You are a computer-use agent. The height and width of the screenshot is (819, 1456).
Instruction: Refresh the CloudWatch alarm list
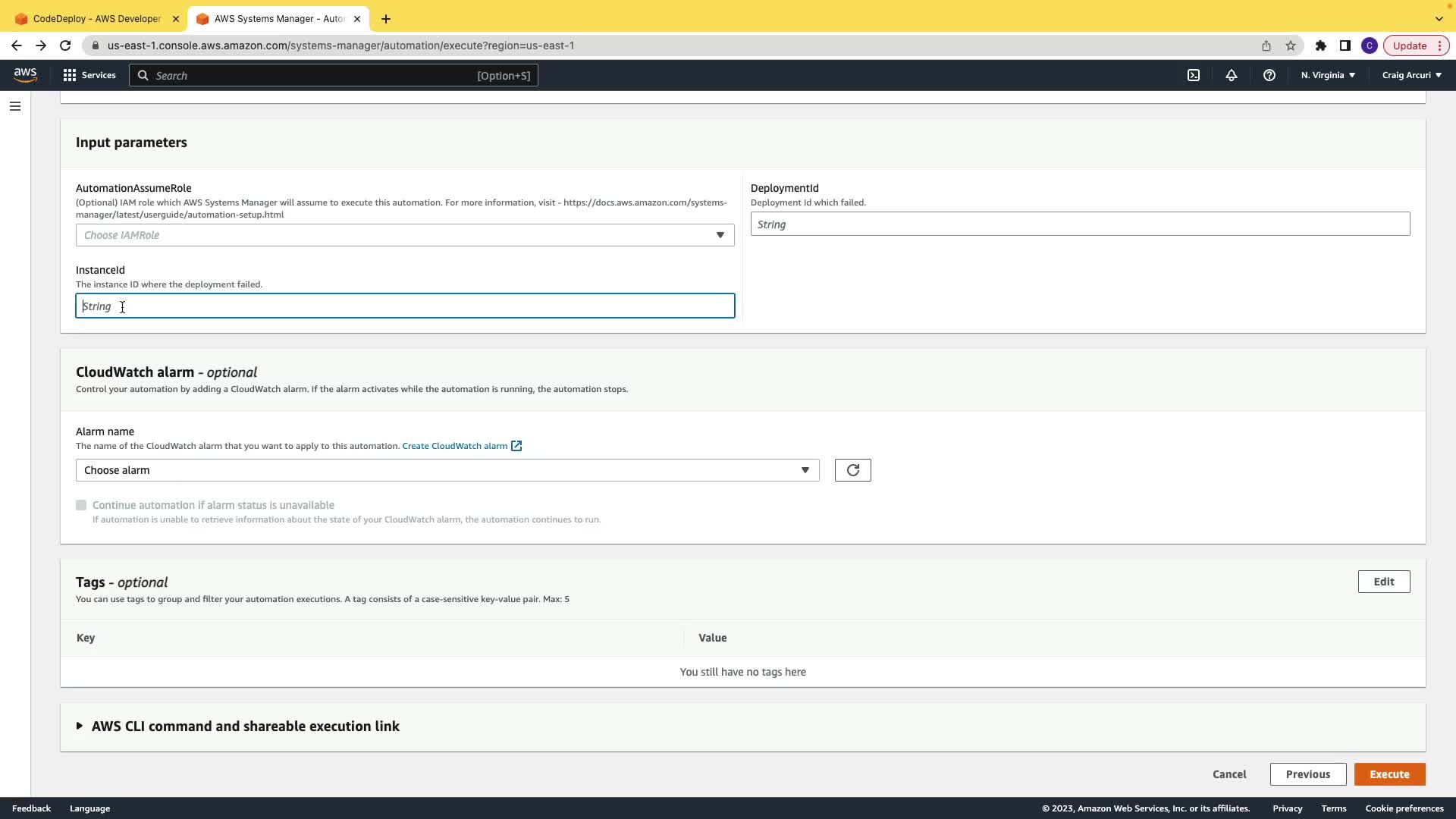pos(852,470)
